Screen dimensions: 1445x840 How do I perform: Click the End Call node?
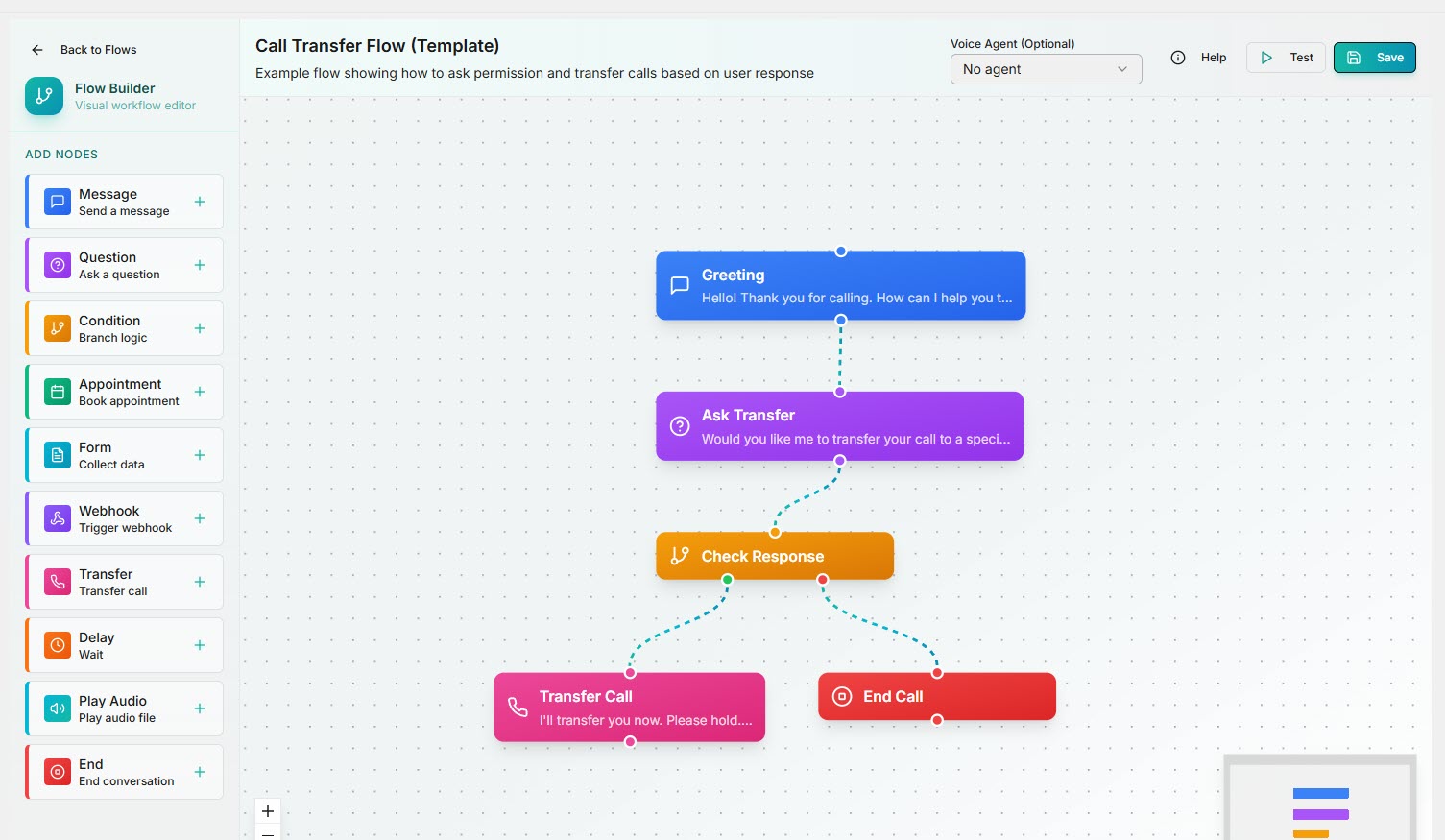click(936, 696)
